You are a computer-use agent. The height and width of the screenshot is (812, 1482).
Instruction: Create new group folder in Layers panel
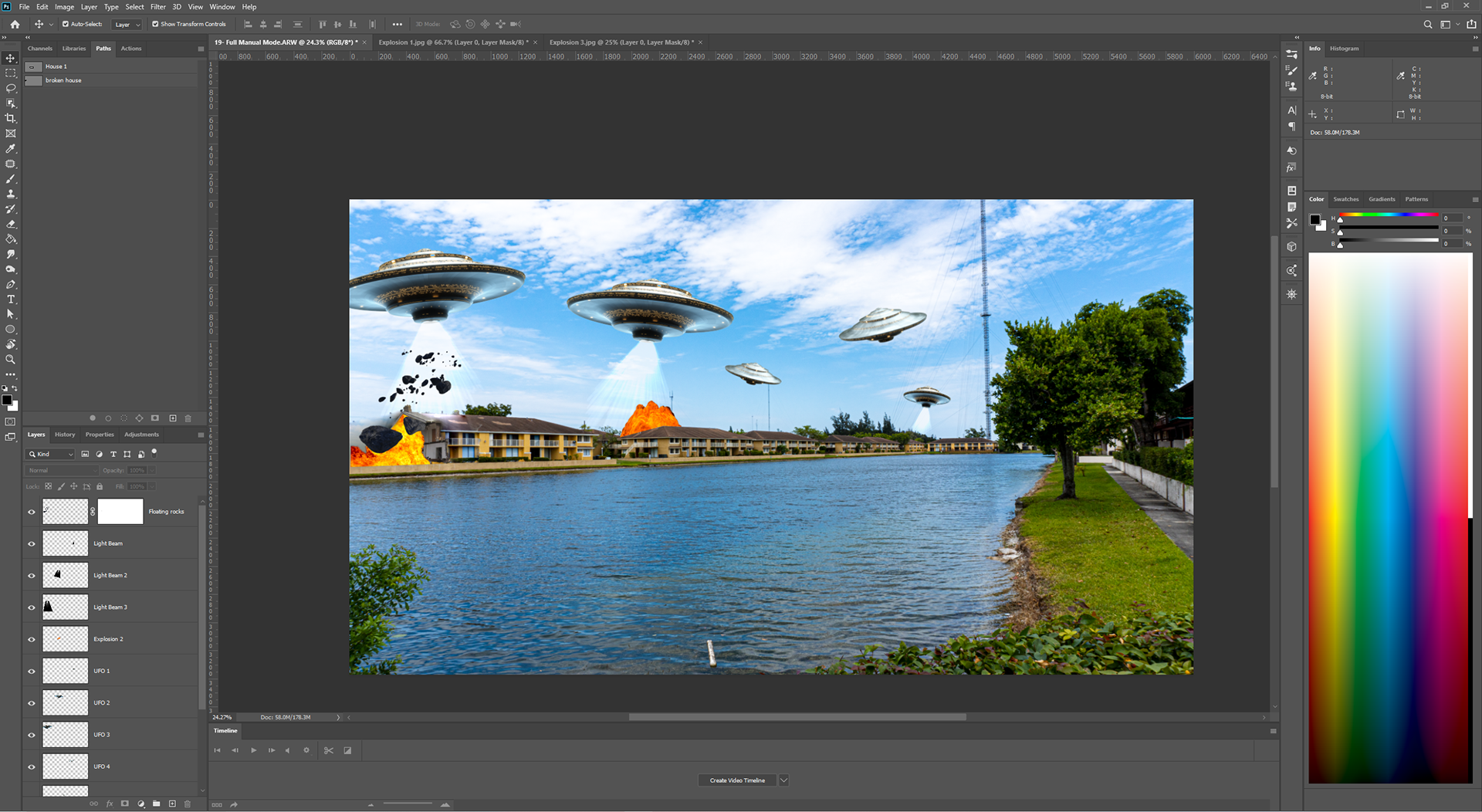point(157,804)
